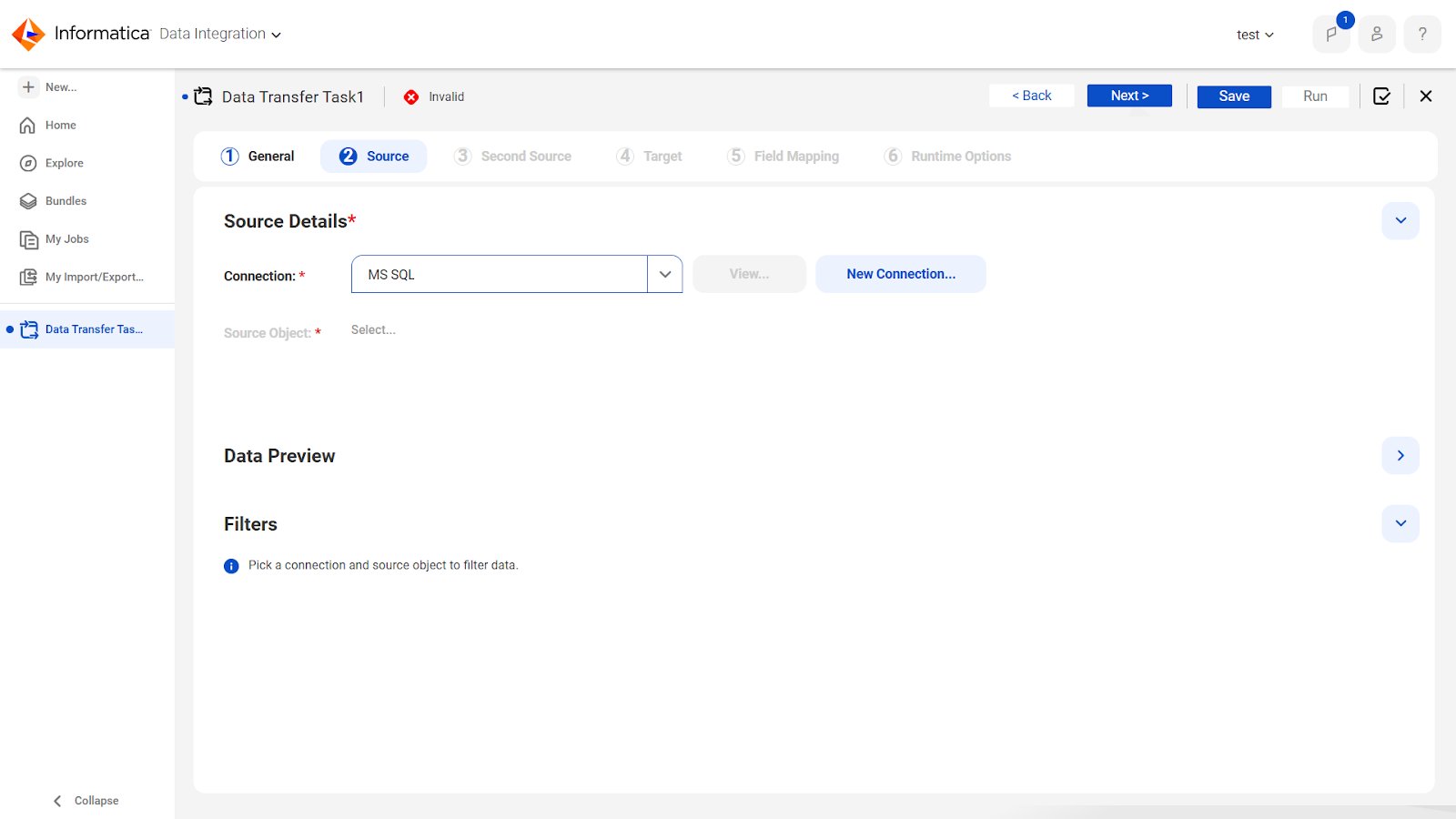Select the Source step tab

(x=374, y=157)
